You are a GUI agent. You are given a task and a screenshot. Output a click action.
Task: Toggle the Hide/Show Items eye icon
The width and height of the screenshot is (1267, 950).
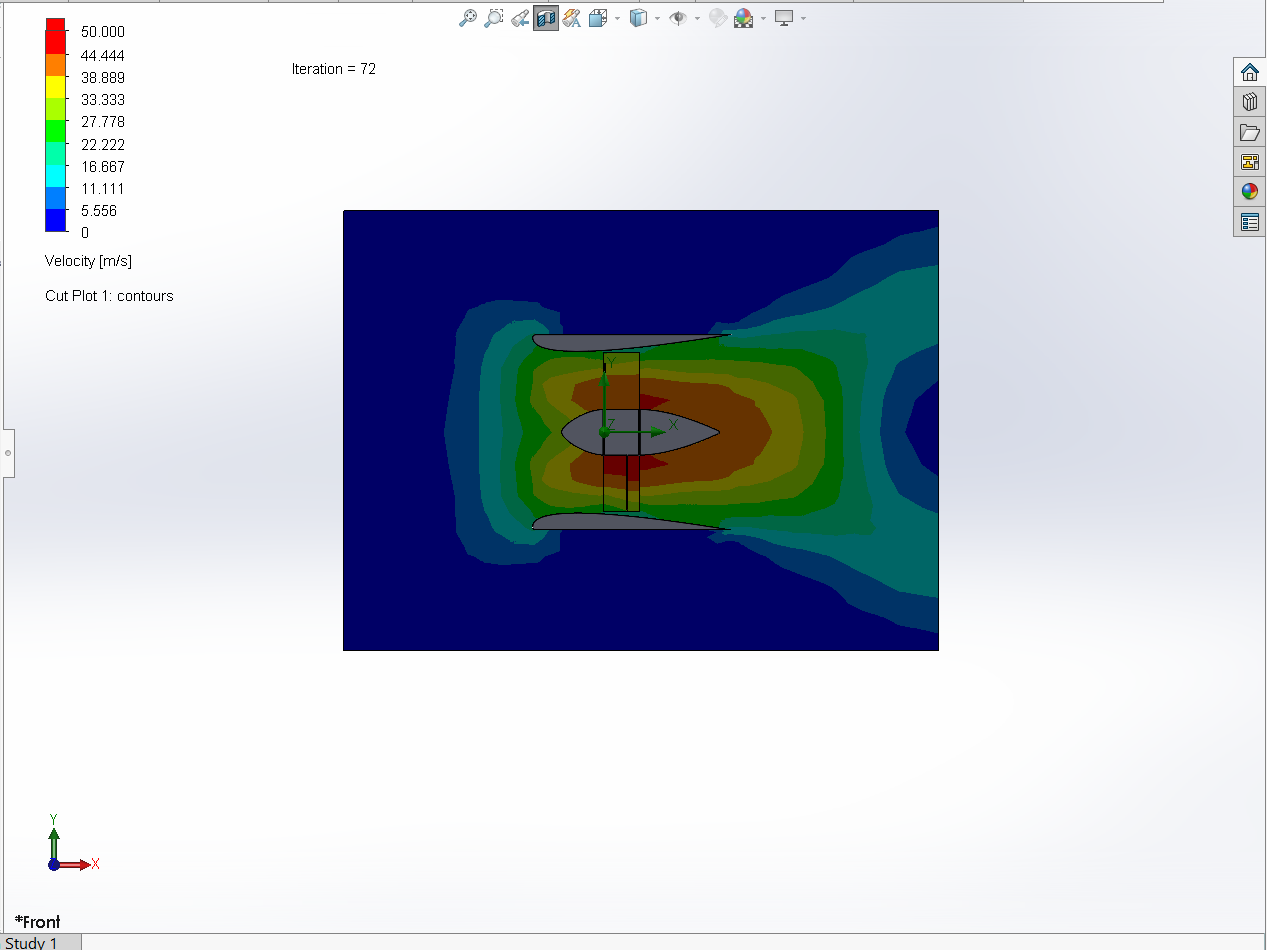coord(678,18)
